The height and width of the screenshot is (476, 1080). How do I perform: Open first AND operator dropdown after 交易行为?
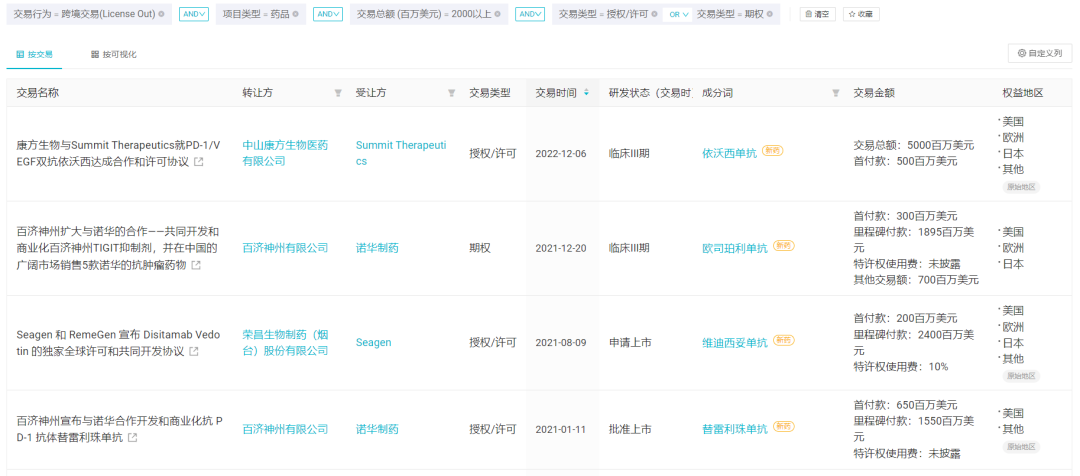click(194, 14)
